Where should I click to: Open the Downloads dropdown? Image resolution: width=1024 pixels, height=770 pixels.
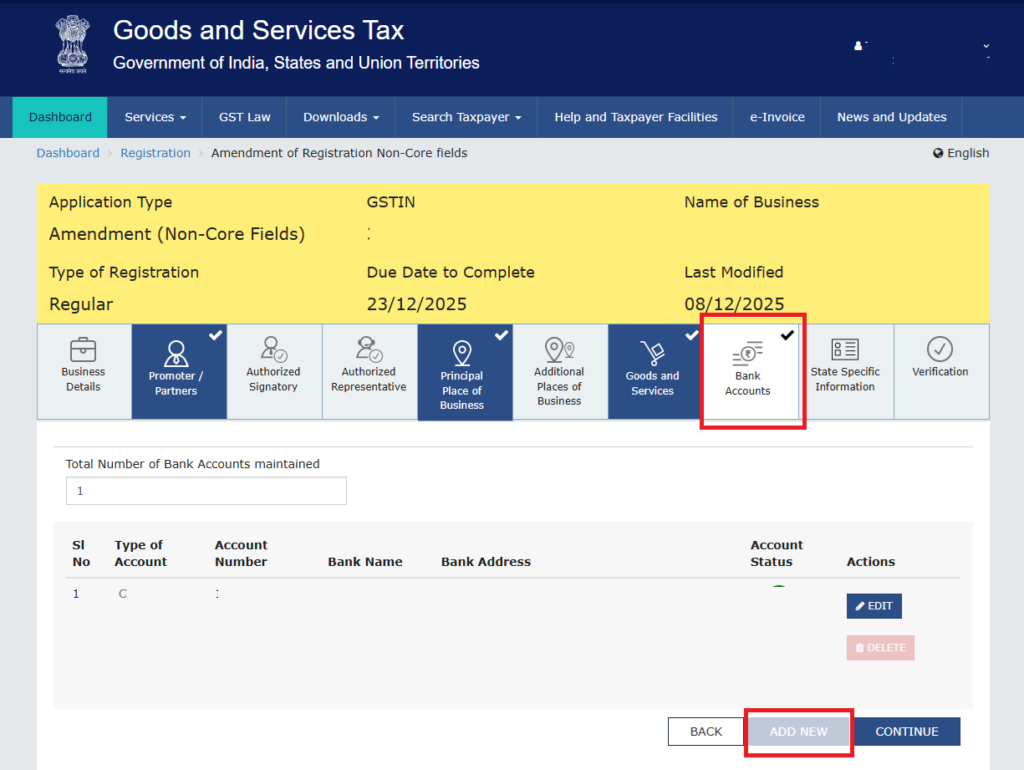340,117
